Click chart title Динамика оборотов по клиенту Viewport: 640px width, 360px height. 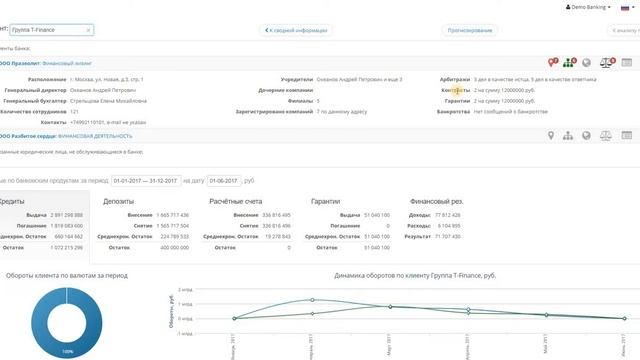415,276
